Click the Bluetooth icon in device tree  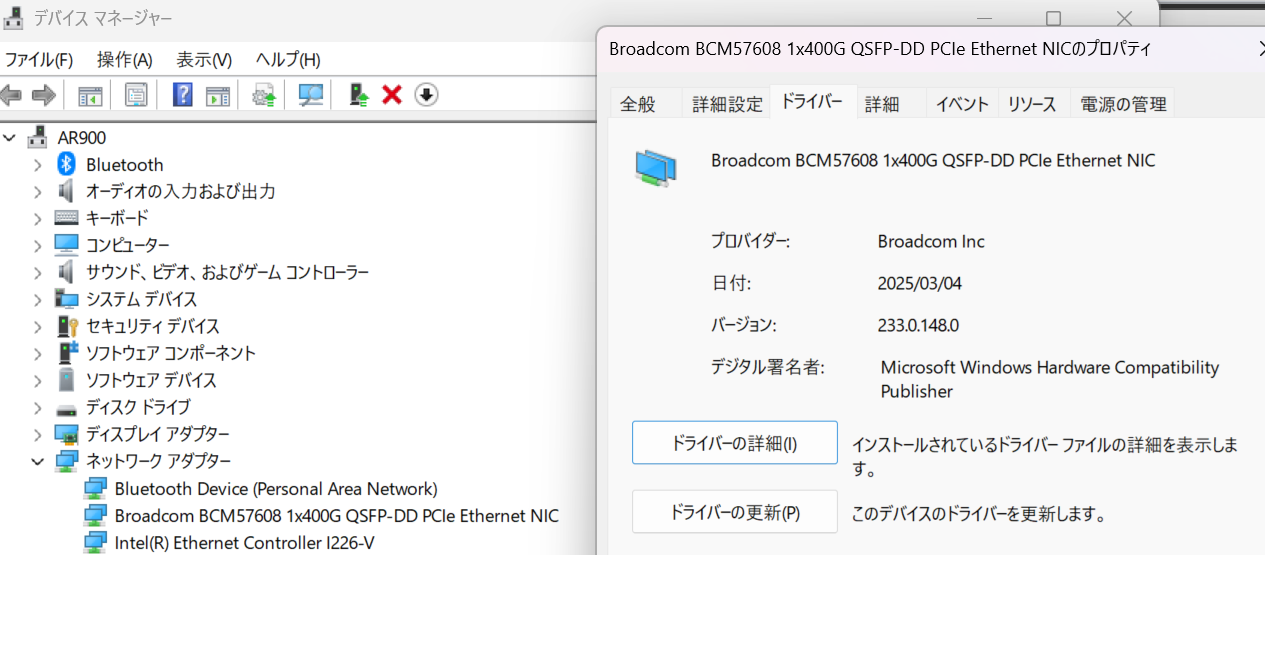pyautogui.click(x=66, y=164)
